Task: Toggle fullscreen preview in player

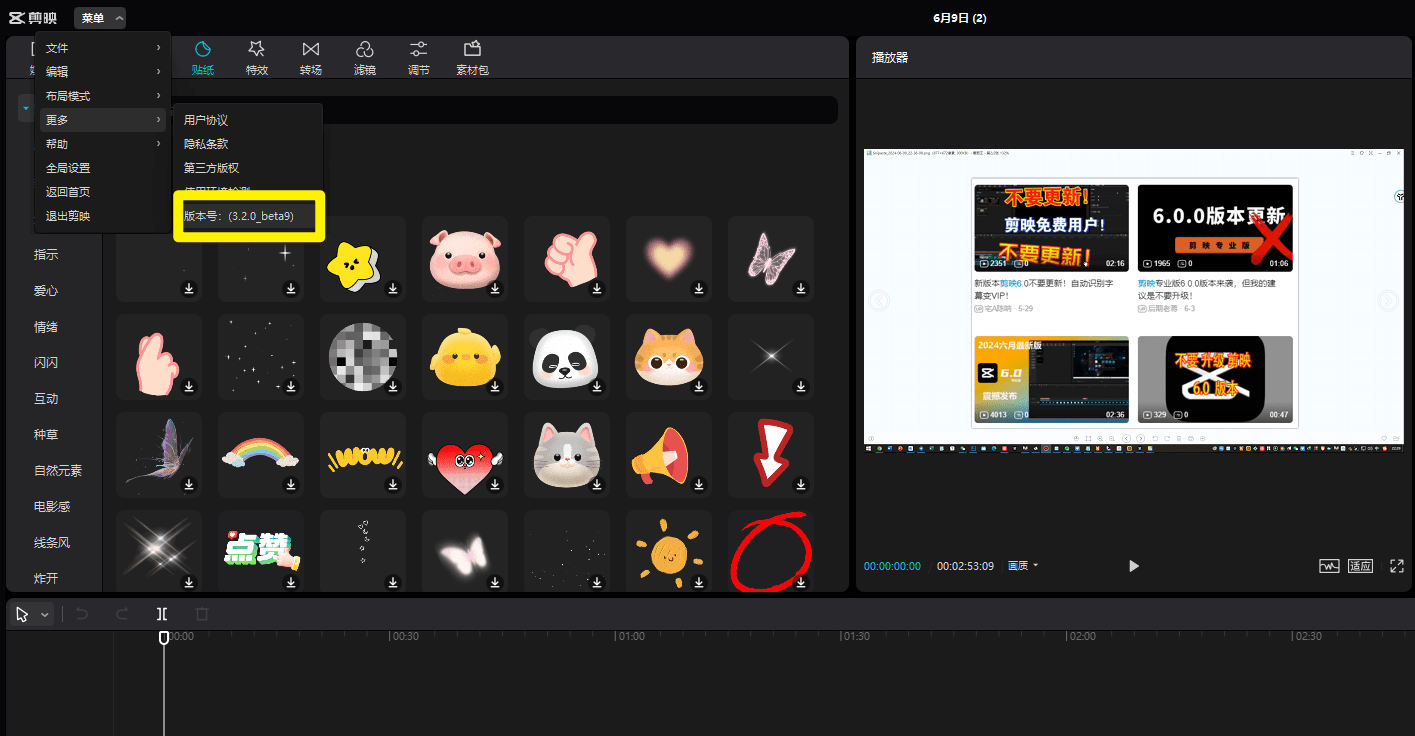Action: [1397, 566]
